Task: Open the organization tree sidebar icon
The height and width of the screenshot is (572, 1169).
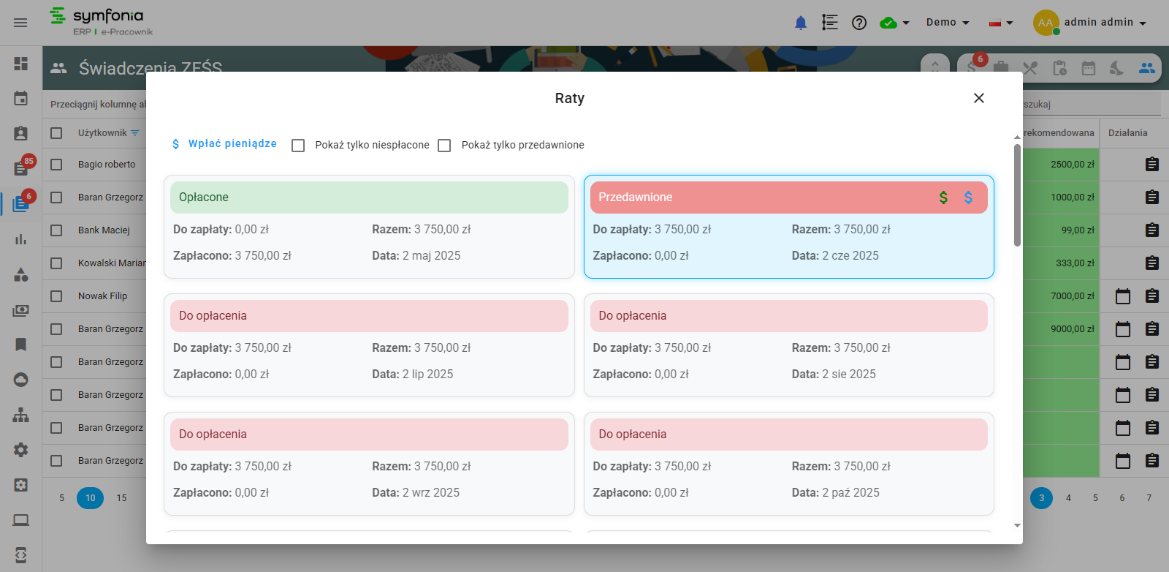Action: tap(21, 415)
